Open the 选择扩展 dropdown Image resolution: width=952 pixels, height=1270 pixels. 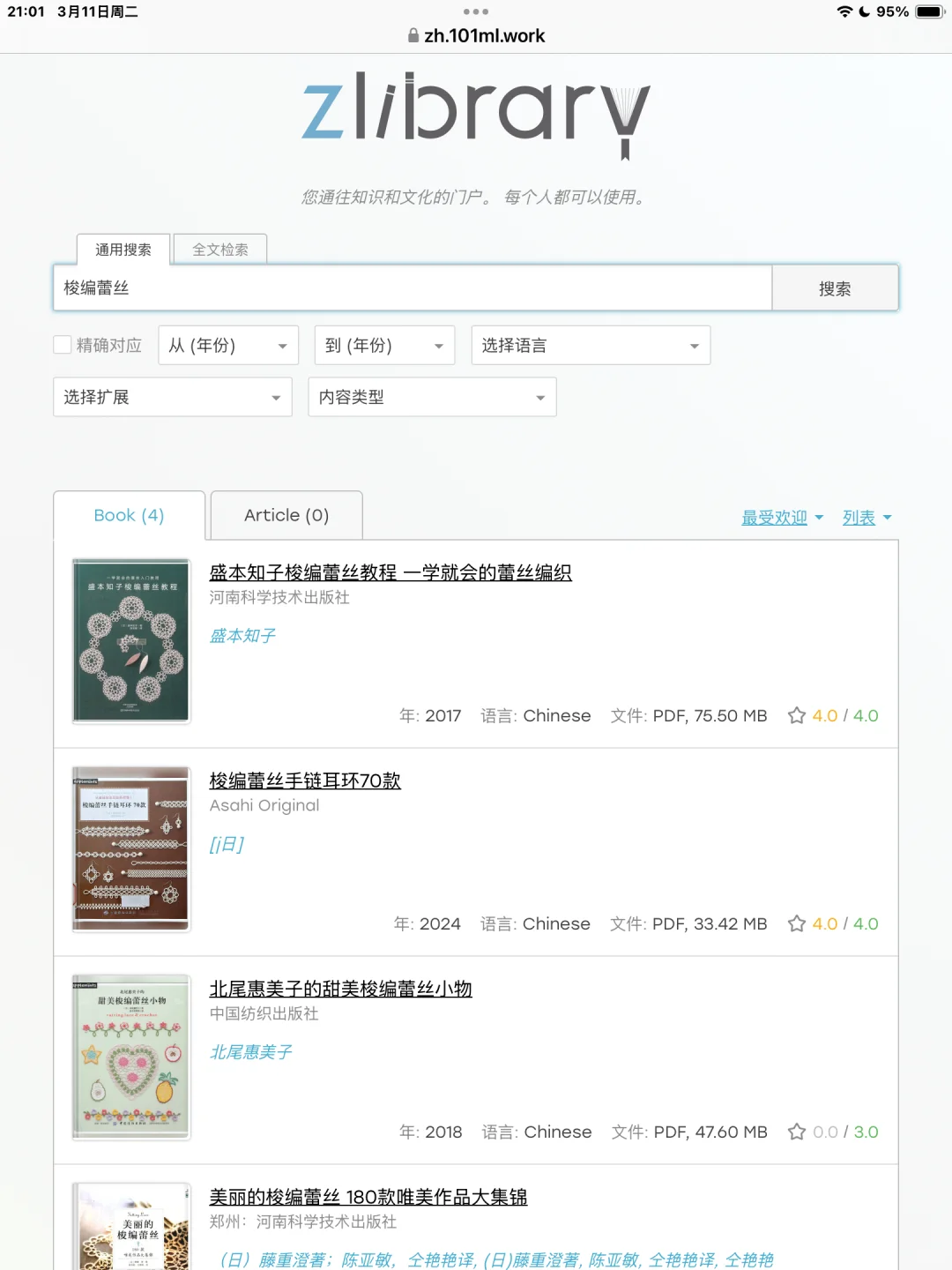pyautogui.click(x=173, y=397)
